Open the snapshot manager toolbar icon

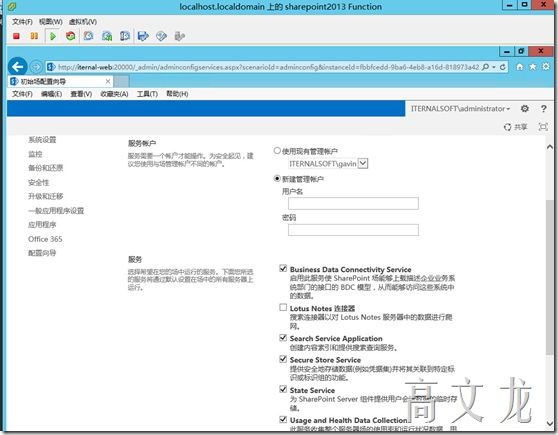click(125, 36)
